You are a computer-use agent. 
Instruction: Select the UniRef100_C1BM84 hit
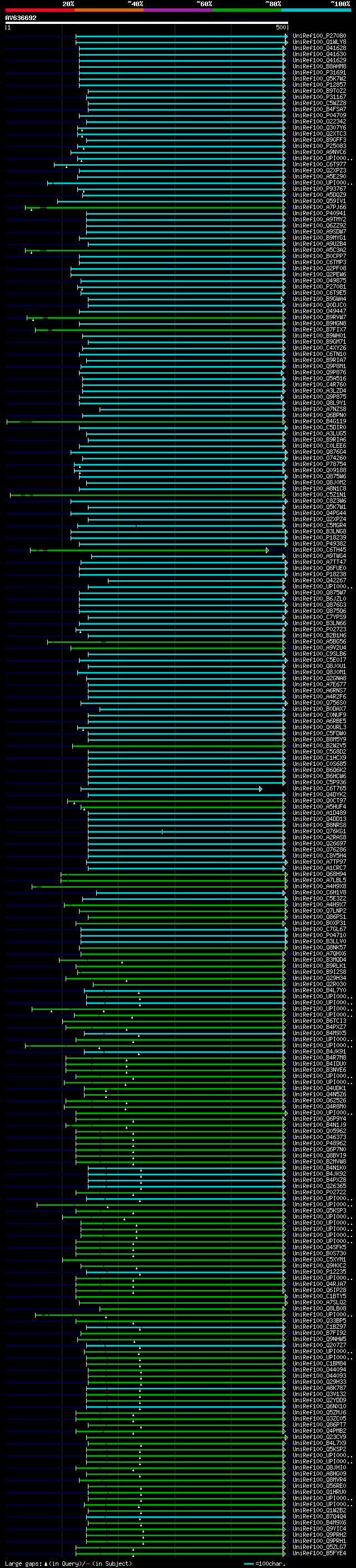tap(319, 1364)
